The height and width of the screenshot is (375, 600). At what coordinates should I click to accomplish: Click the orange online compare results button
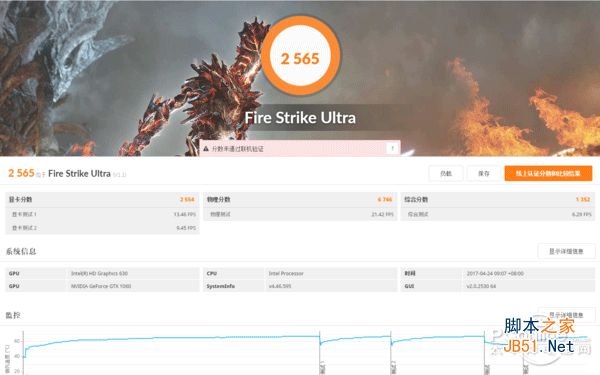pos(548,173)
